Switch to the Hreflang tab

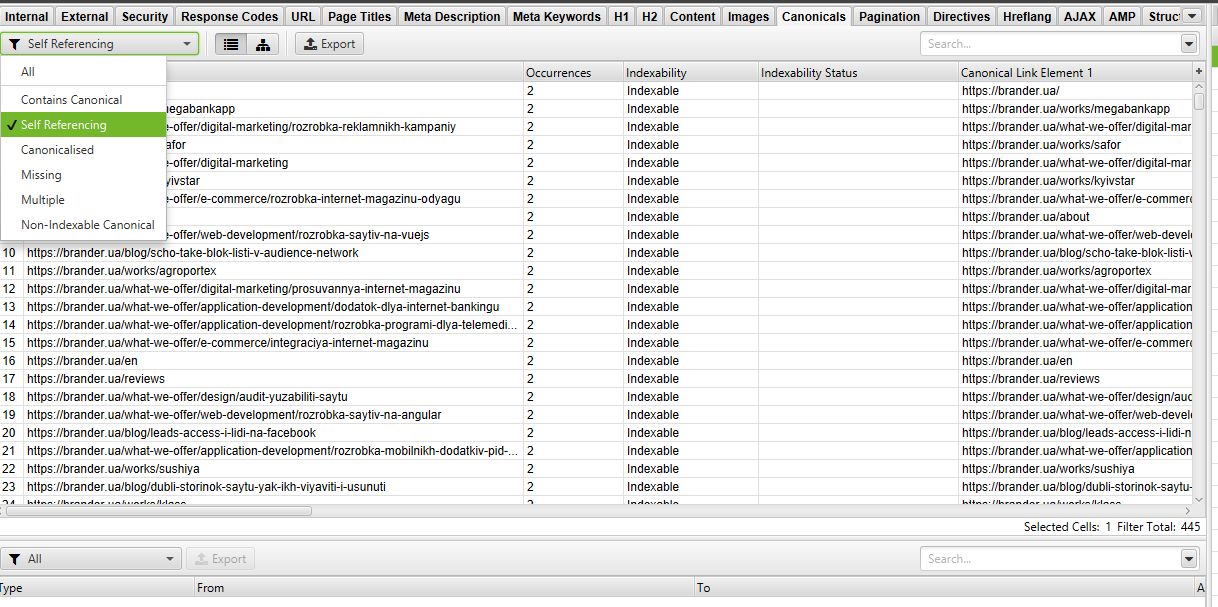click(x=1027, y=16)
